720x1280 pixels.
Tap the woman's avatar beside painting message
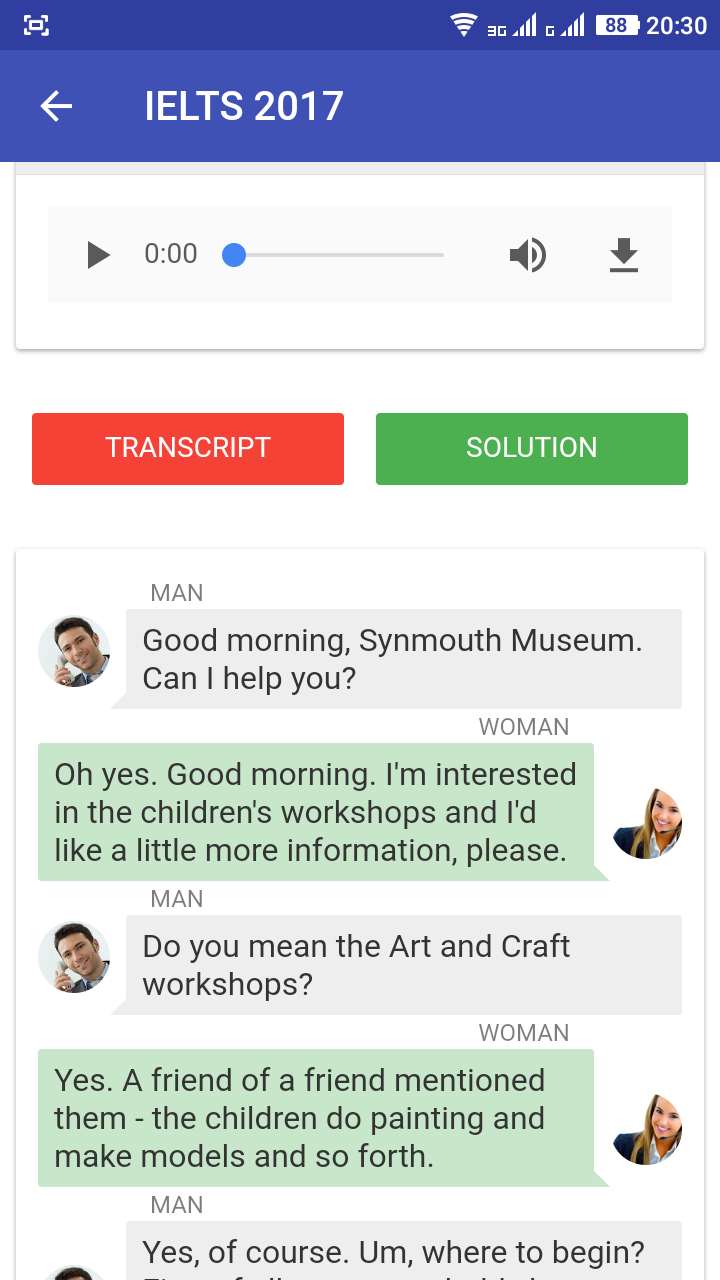(647, 1129)
